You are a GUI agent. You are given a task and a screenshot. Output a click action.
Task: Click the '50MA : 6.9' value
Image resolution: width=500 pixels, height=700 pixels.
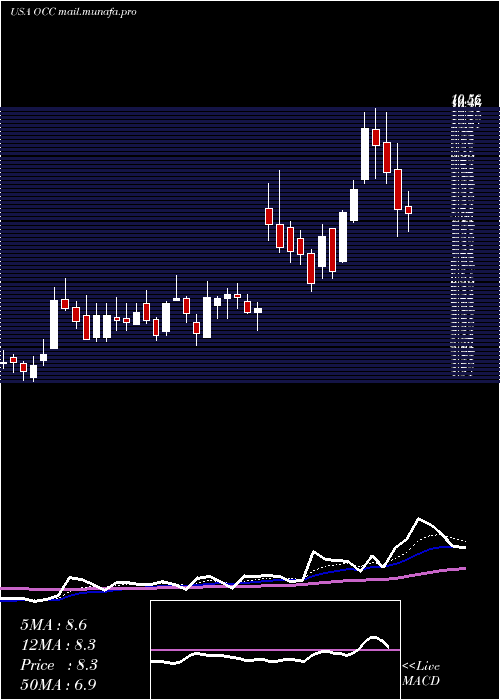[x=58, y=684]
